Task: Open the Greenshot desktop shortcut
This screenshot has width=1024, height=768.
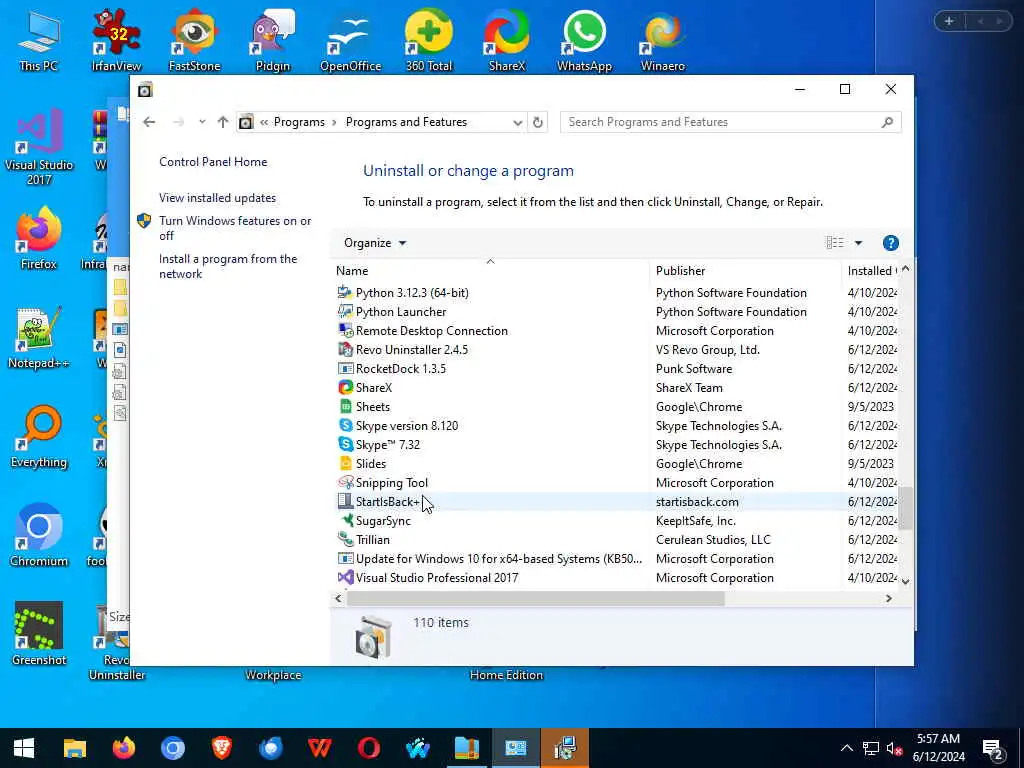Action: [x=39, y=634]
